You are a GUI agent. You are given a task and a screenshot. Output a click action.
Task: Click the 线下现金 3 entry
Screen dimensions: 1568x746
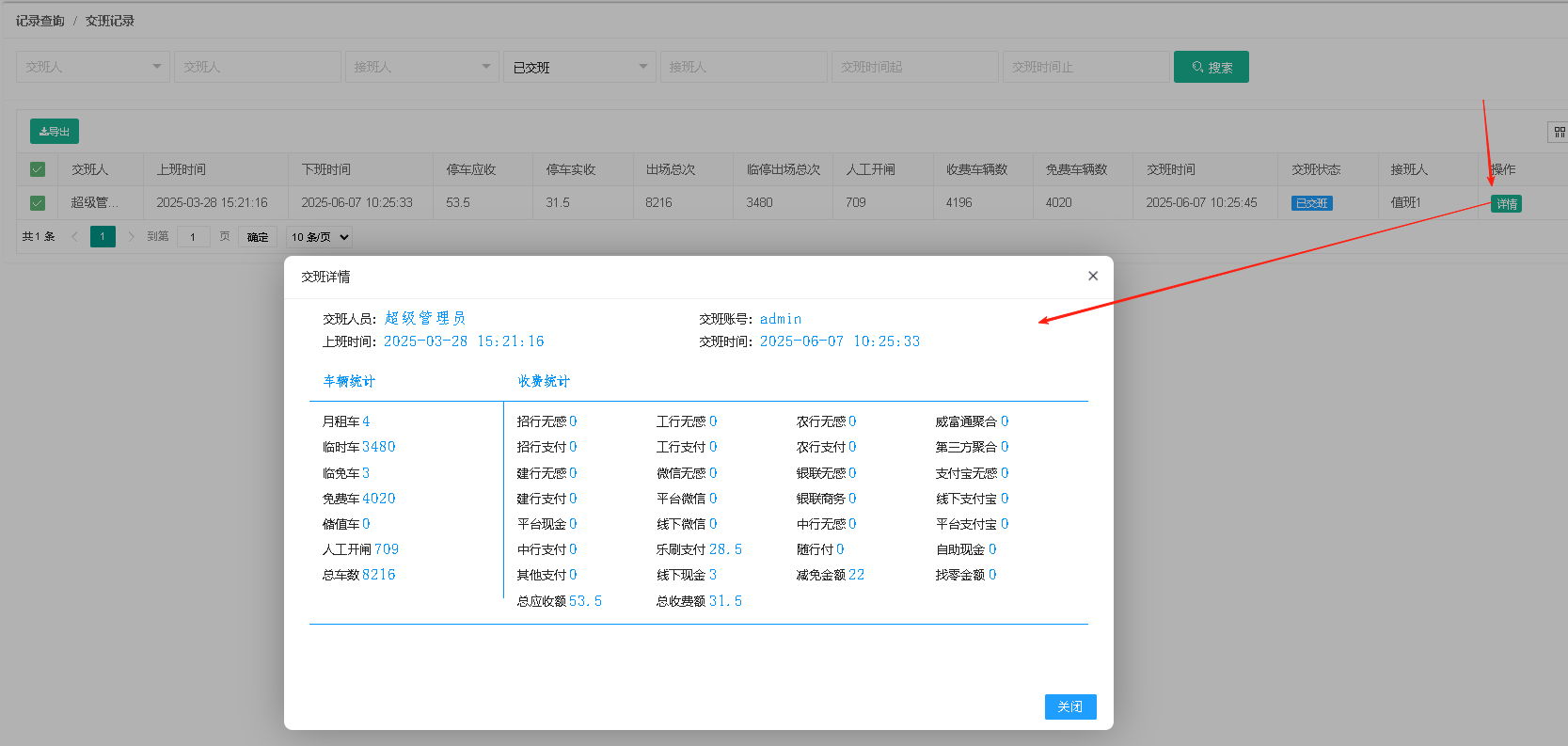[x=687, y=575]
